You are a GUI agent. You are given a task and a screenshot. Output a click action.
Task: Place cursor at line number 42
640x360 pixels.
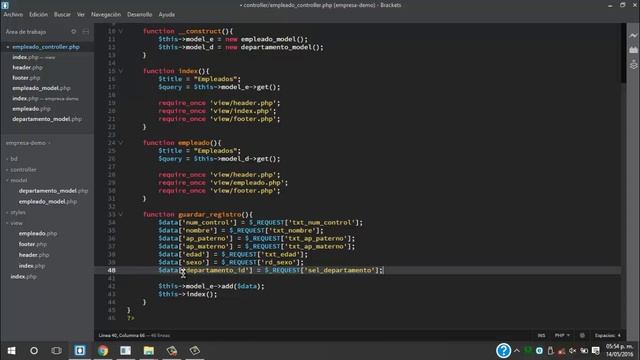tap(111, 286)
